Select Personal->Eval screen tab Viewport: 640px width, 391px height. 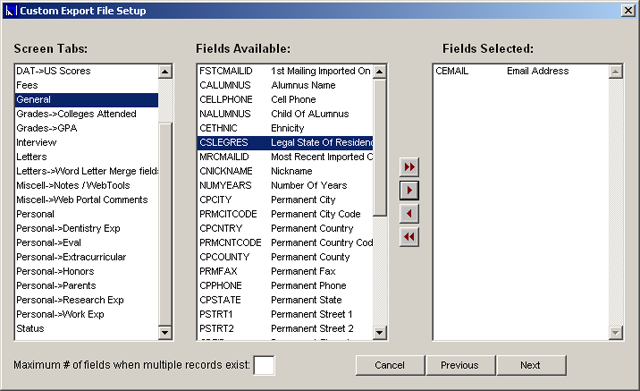point(87,243)
